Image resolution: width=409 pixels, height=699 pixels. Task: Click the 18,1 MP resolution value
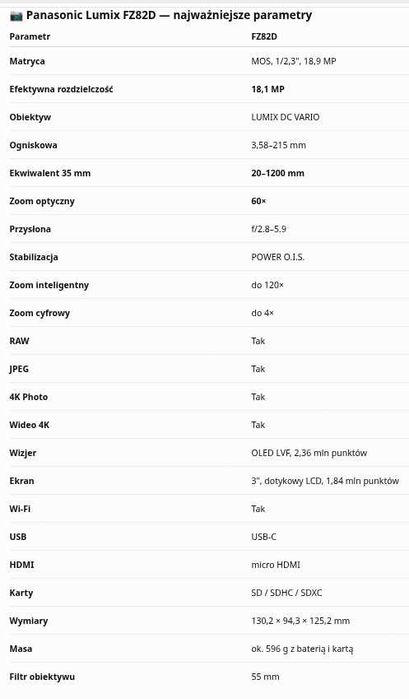pos(268,89)
